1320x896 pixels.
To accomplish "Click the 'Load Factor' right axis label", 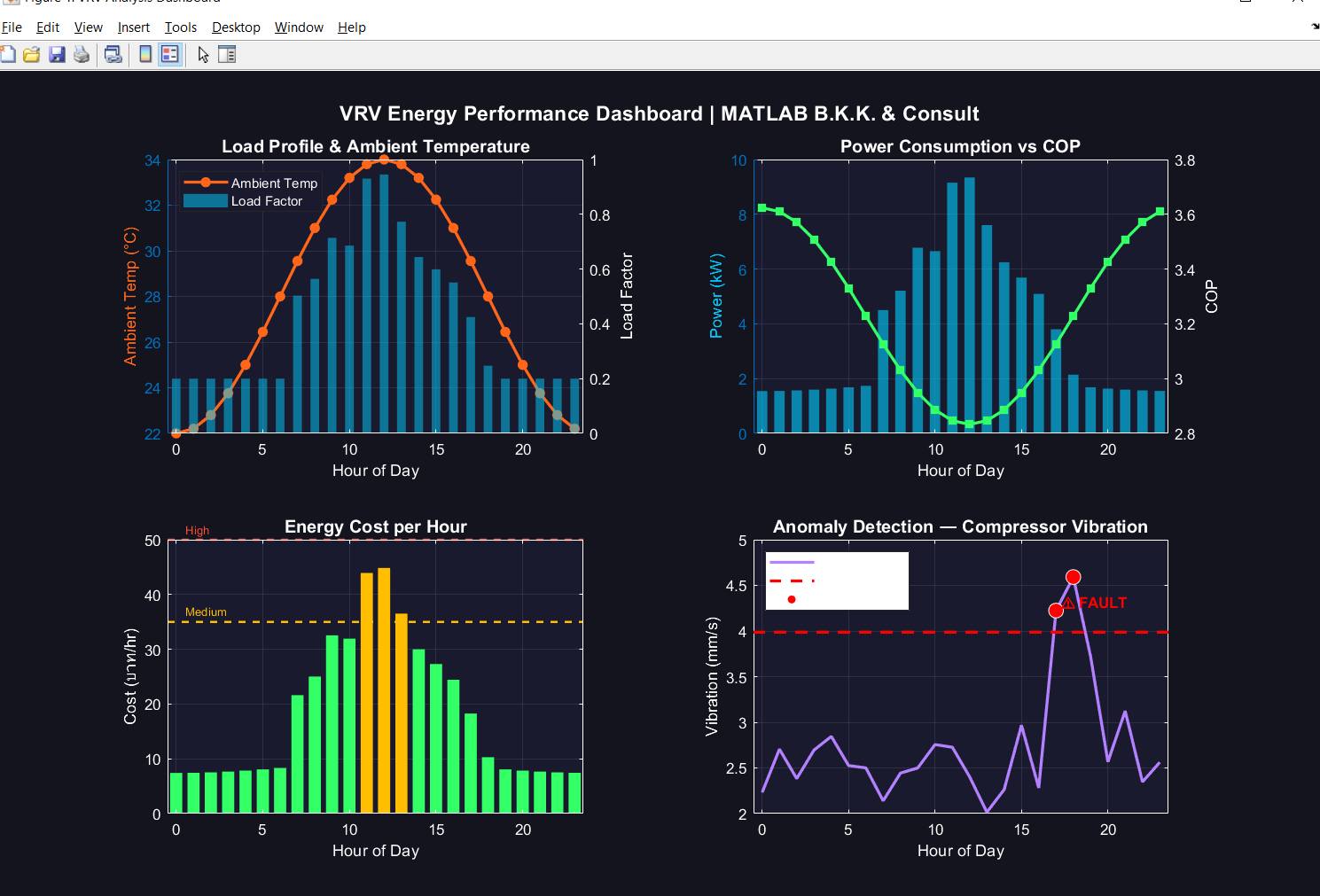I will pyautogui.click(x=627, y=296).
